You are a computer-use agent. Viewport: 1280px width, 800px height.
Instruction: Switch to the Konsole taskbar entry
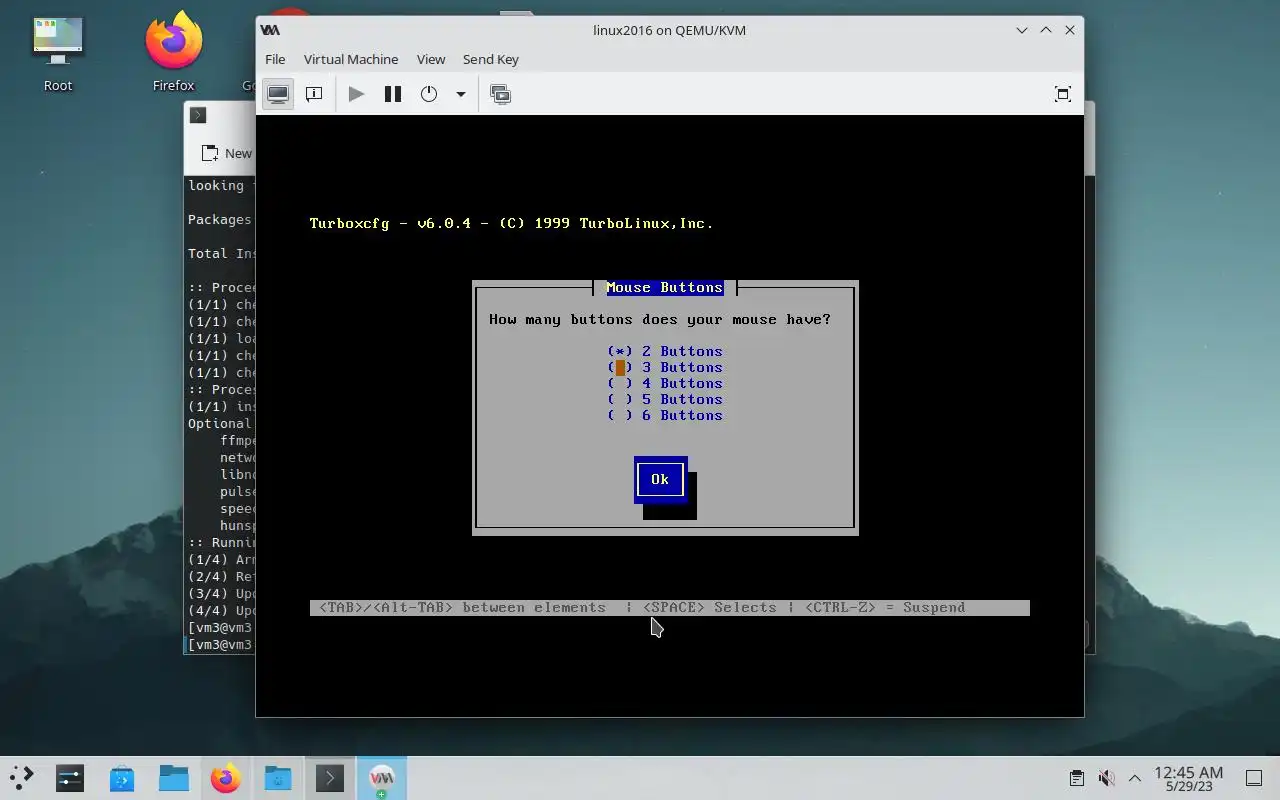pyautogui.click(x=330, y=777)
